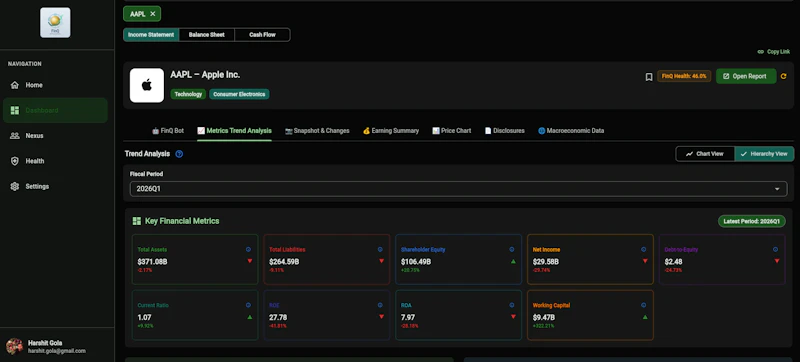Remove the AAPL ticker chip
This screenshot has width=800, height=362.
153,14
